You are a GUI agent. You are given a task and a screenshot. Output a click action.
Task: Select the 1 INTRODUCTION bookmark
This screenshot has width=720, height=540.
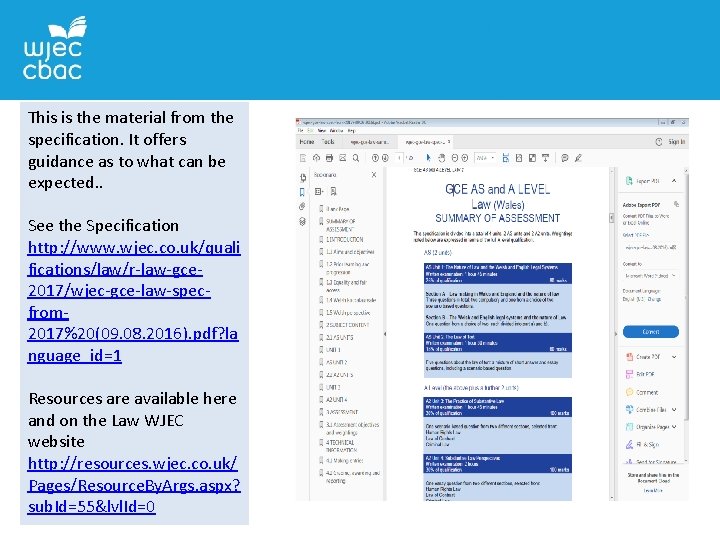(345, 240)
